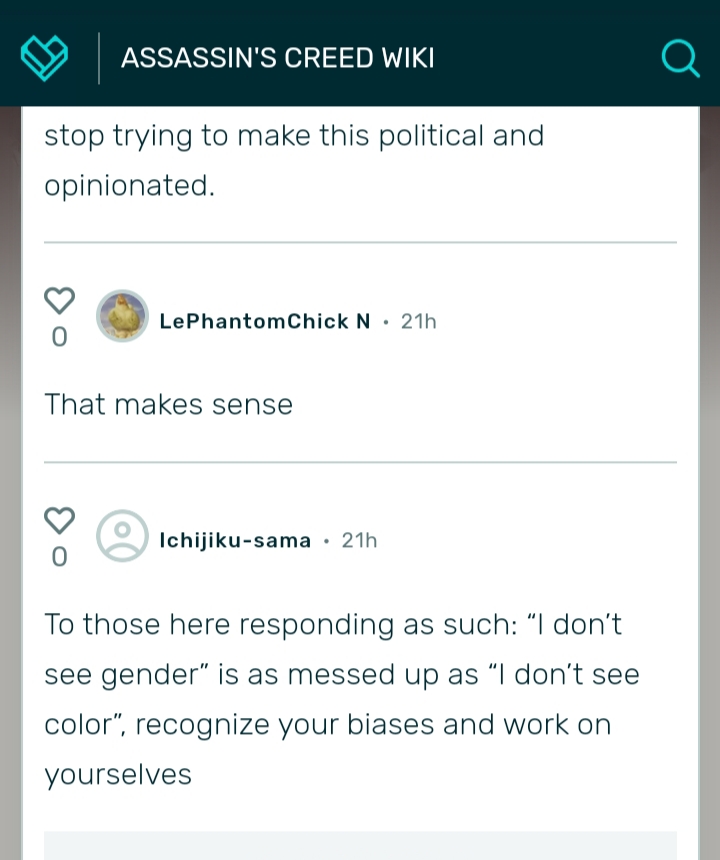
Task: Like Ichijiku-sama's comment with the heart
Action: click(x=59, y=520)
